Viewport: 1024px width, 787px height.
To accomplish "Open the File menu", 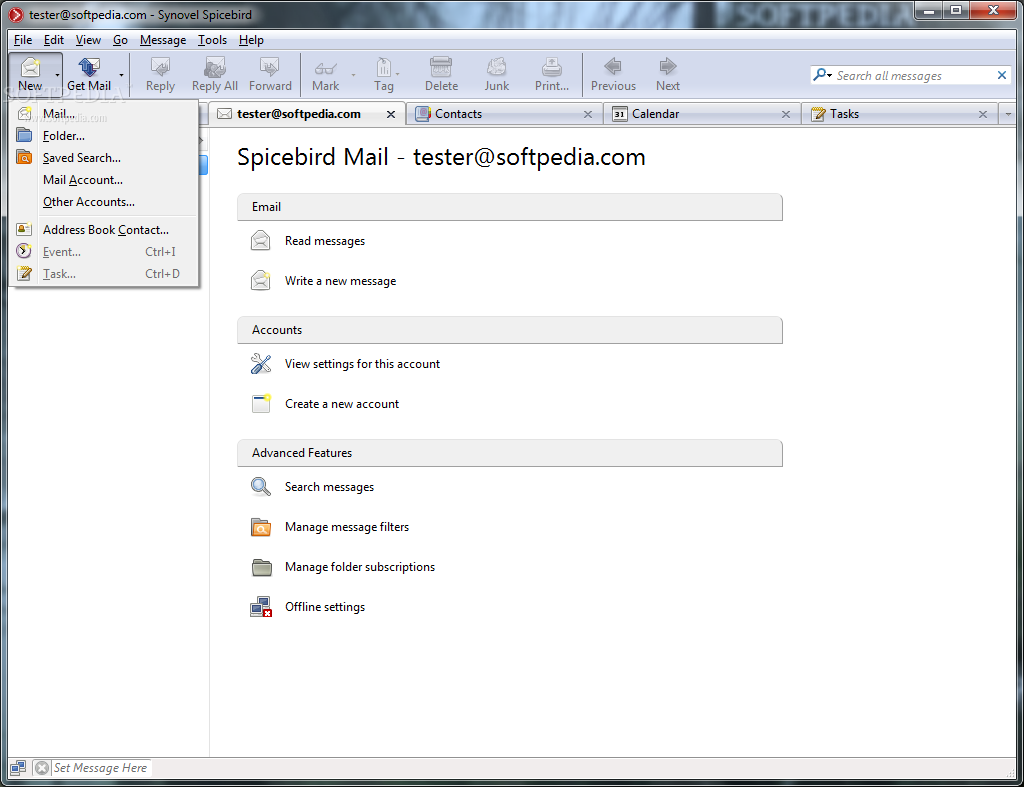I will [23, 40].
